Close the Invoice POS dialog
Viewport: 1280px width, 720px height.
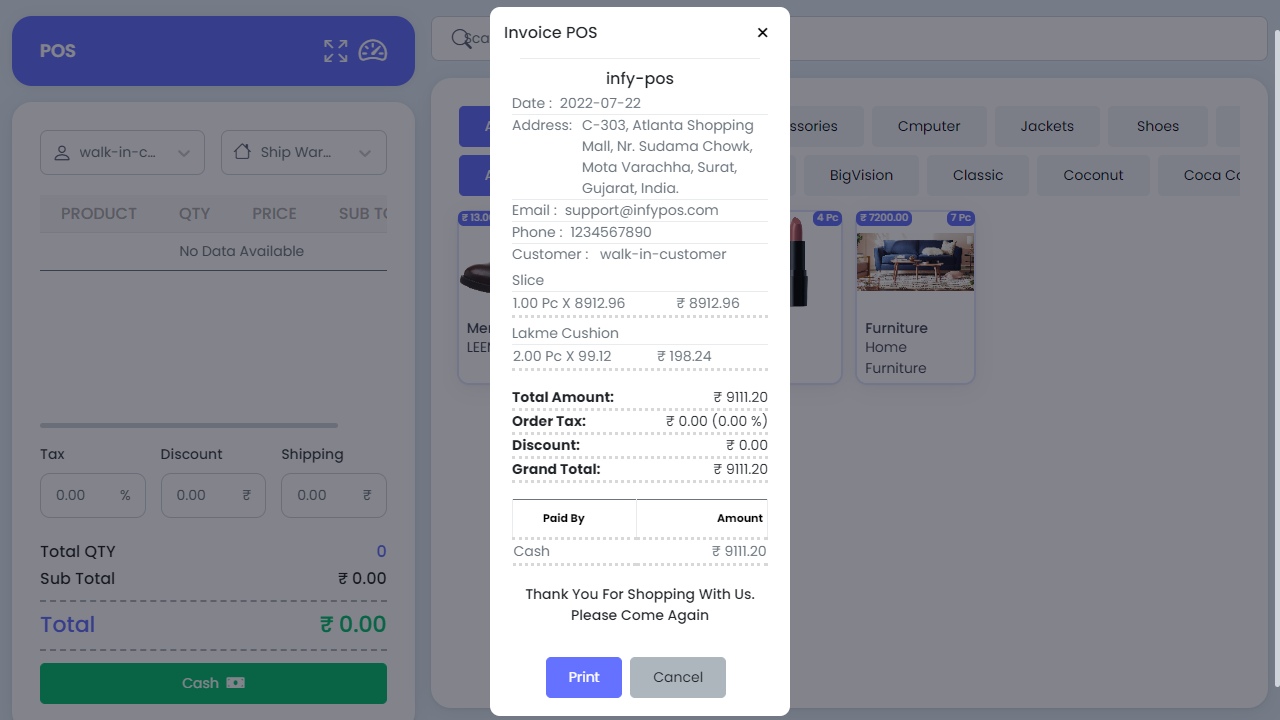[762, 32]
